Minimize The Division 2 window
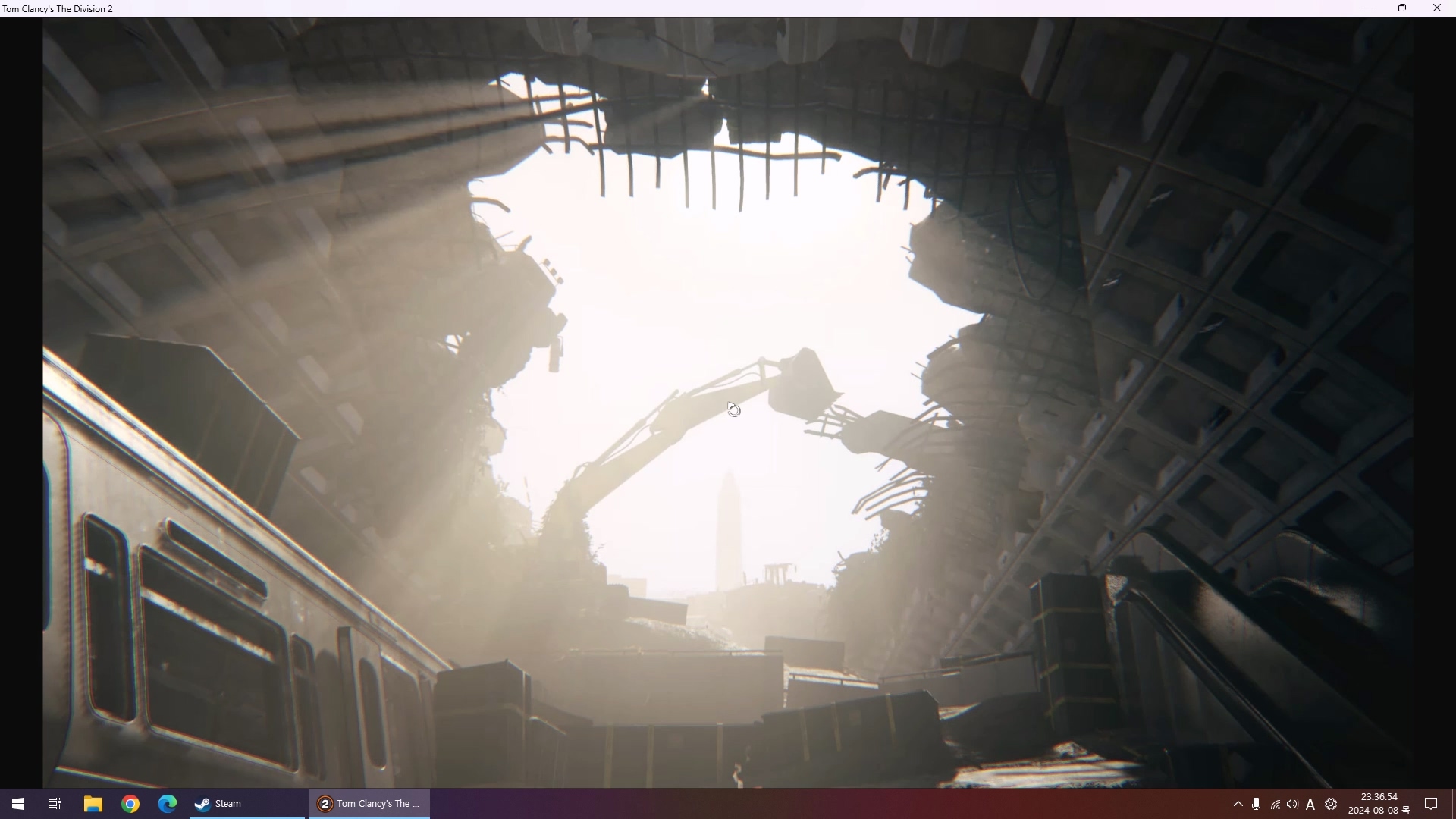The image size is (1456, 819). [1368, 8]
